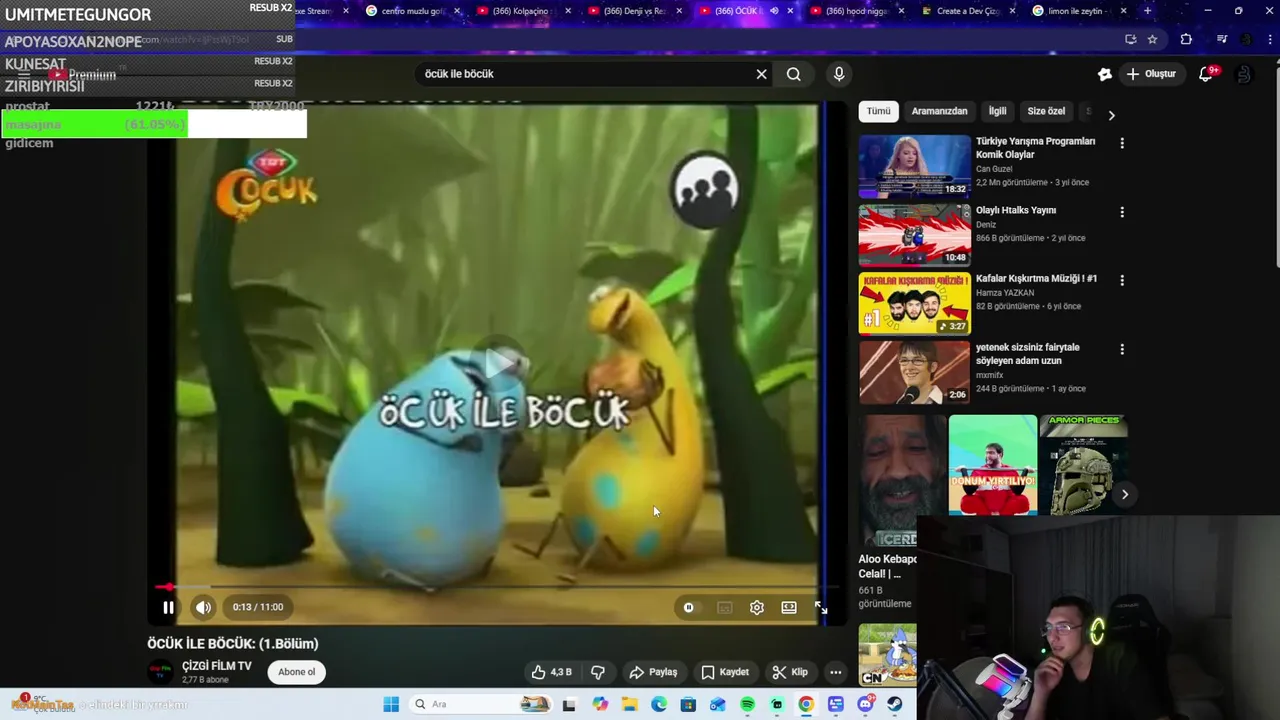
Task: Select the Aramanızdan filter chip
Action: coord(939,111)
